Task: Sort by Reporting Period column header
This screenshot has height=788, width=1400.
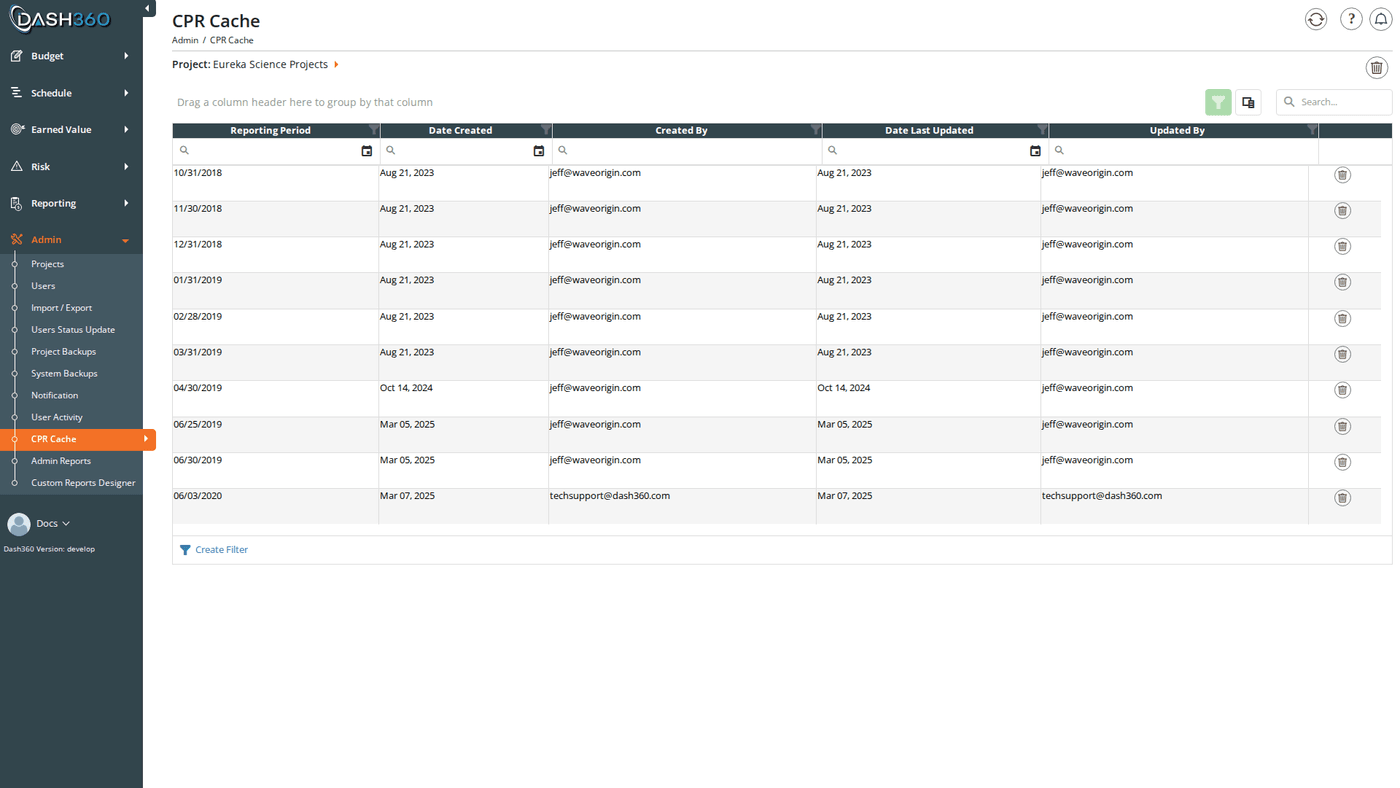Action: [270, 130]
